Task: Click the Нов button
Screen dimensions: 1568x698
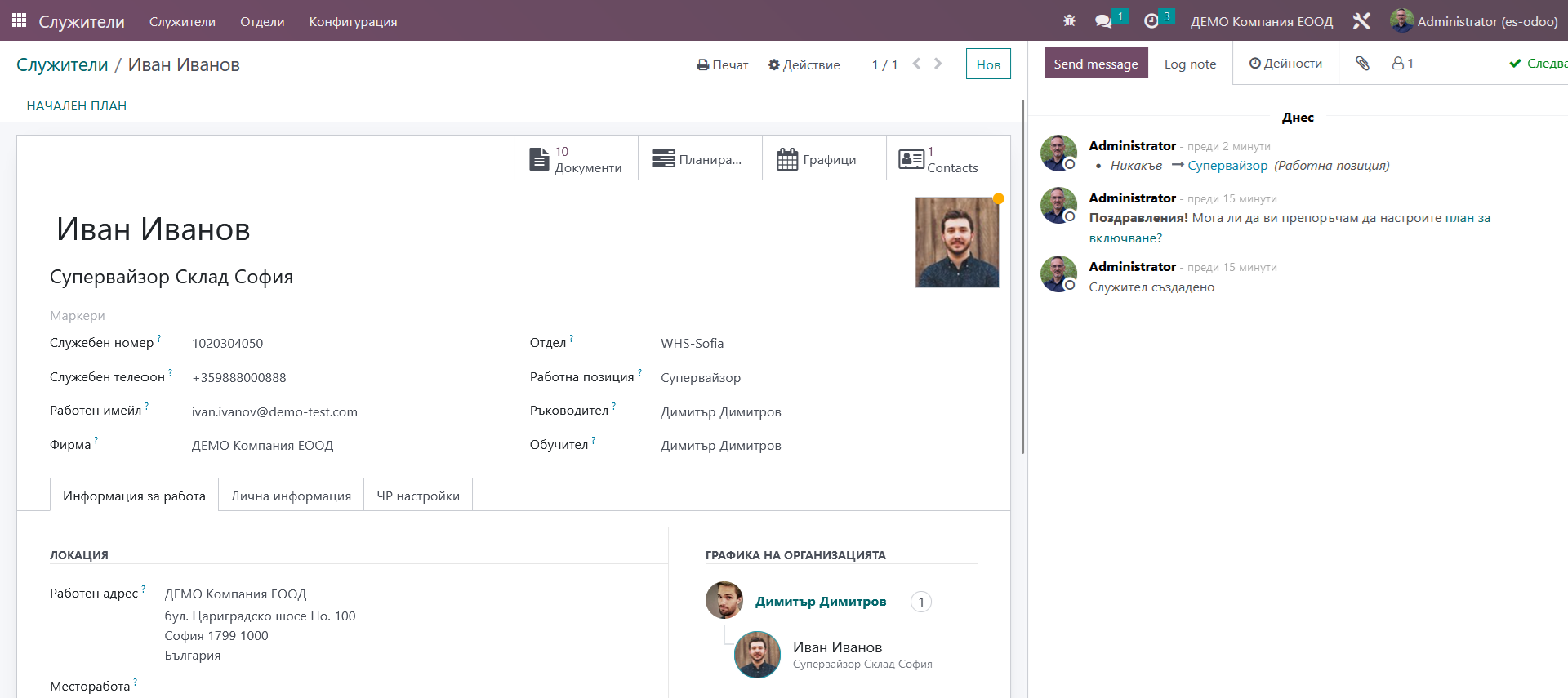Action: pos(988,64)
